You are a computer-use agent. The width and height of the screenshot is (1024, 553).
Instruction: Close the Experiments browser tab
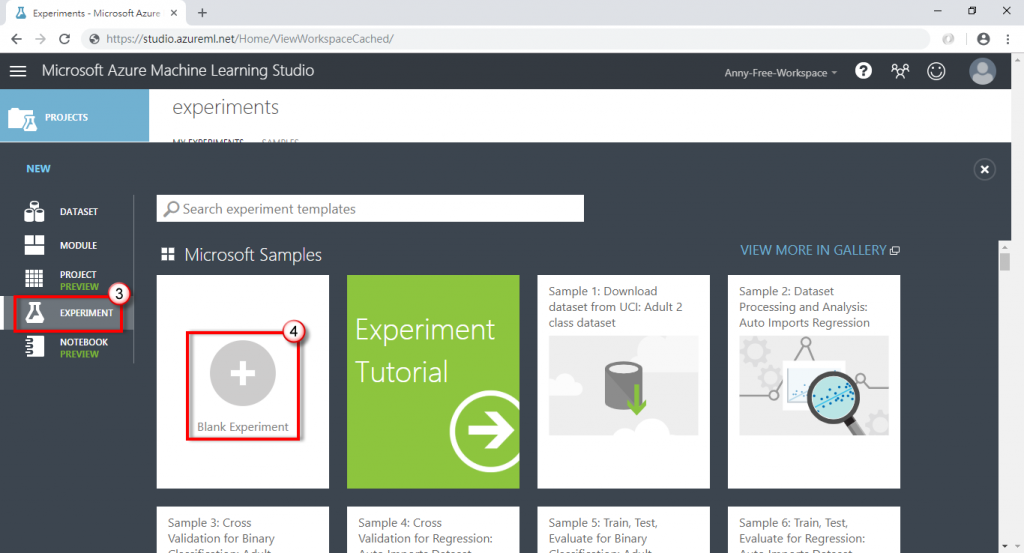[174, 12]
